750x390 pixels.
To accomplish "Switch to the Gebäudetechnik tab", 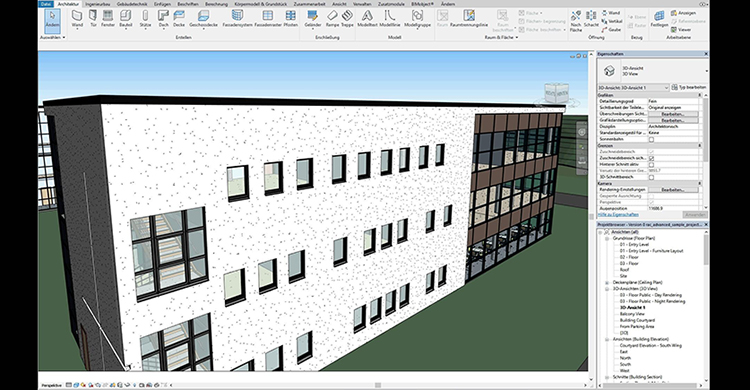I will 132,4.
